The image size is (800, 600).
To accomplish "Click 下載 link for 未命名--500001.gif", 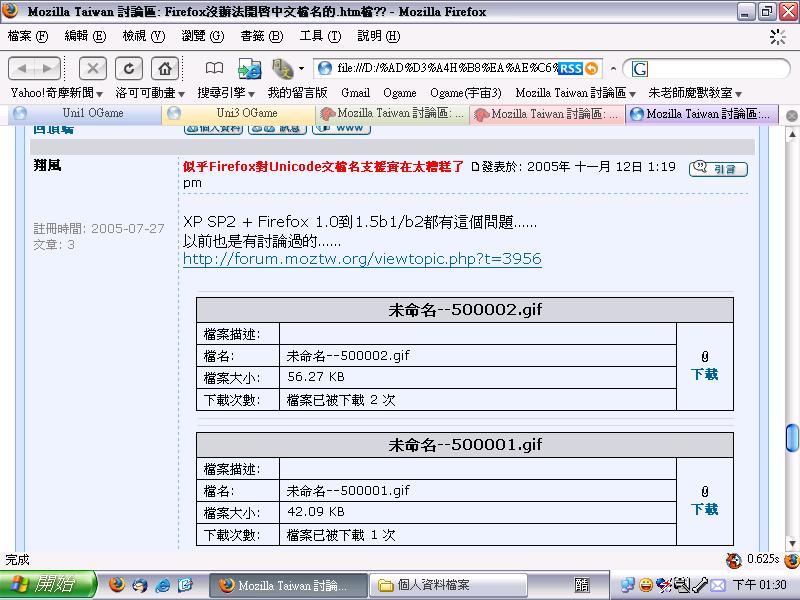I will click(705, 509).
